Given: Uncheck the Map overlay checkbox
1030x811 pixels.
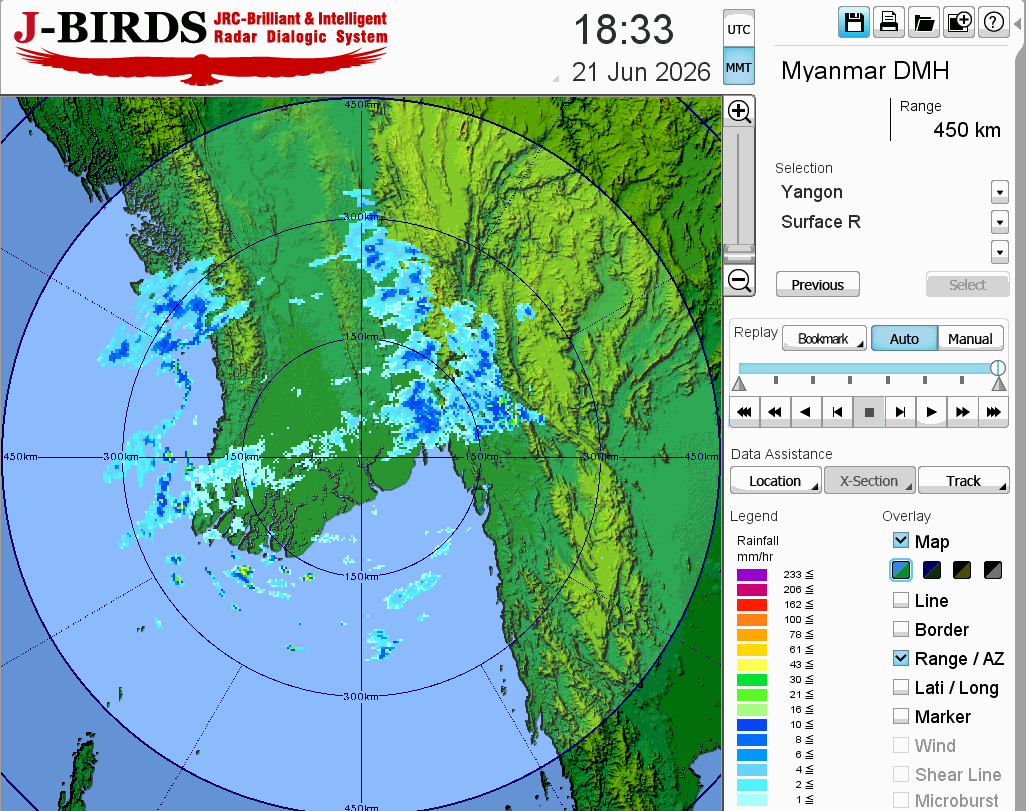Looking at the screenshot, I should pyautogui.click(x=901, y=540).
